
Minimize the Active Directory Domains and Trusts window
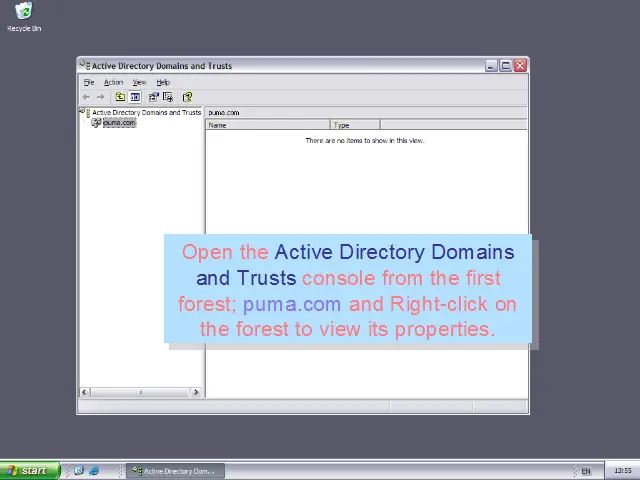coord(491,65)
